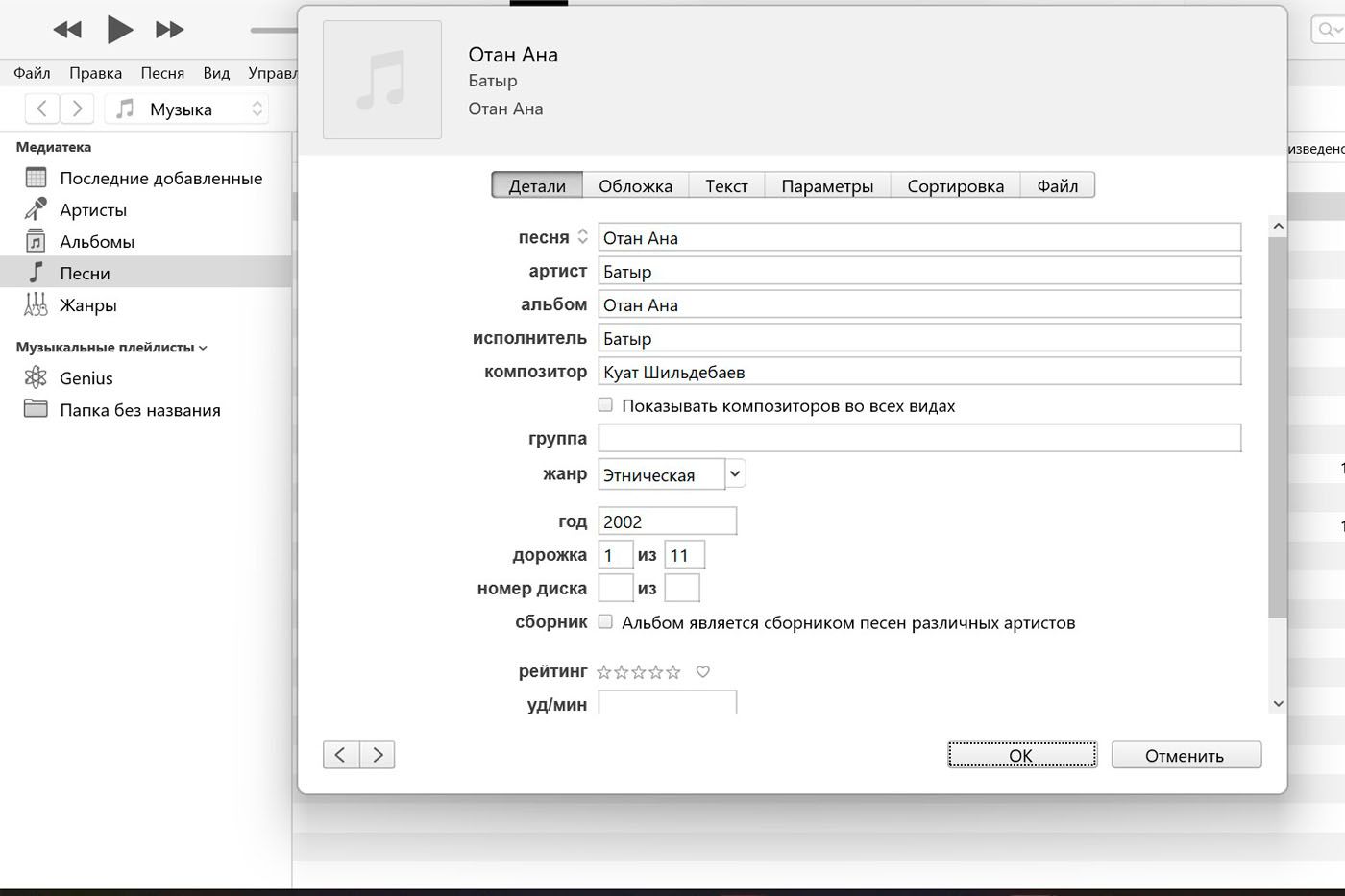Click the rewind playback button
1345x896 pixels.
67,30
